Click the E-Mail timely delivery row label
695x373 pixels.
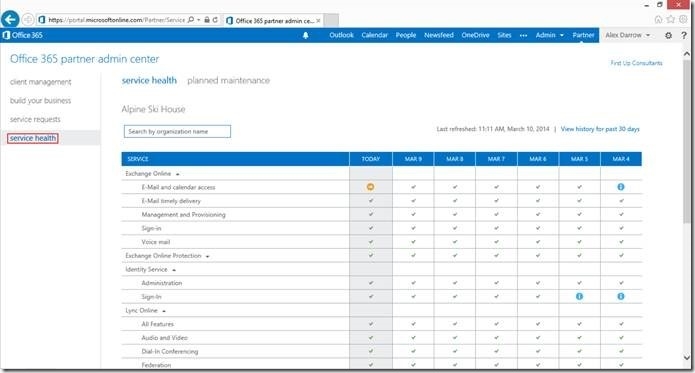(171, 201)
